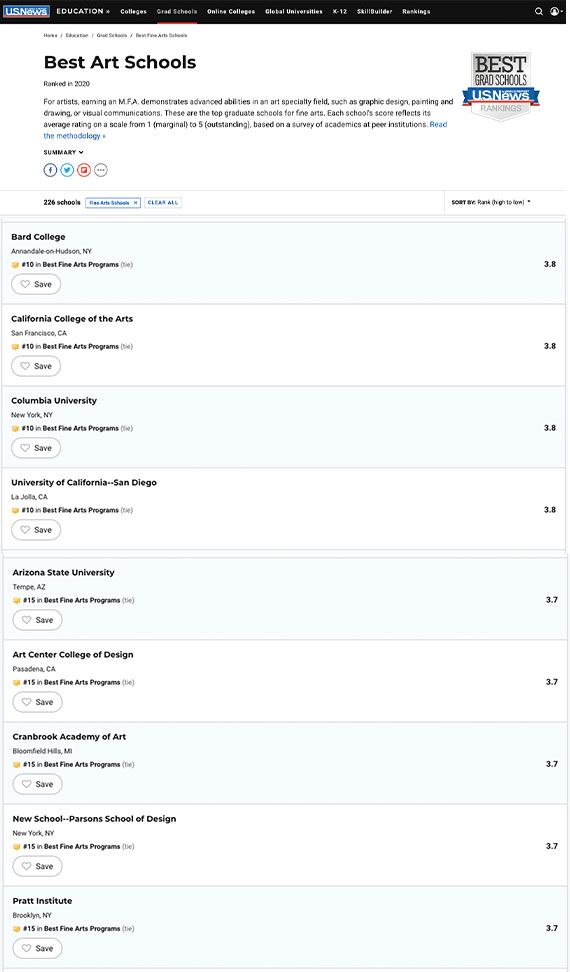The image size is (570, 972).
Task: Open the Sort By rank dropdown
Action: (x=491, y=202)
